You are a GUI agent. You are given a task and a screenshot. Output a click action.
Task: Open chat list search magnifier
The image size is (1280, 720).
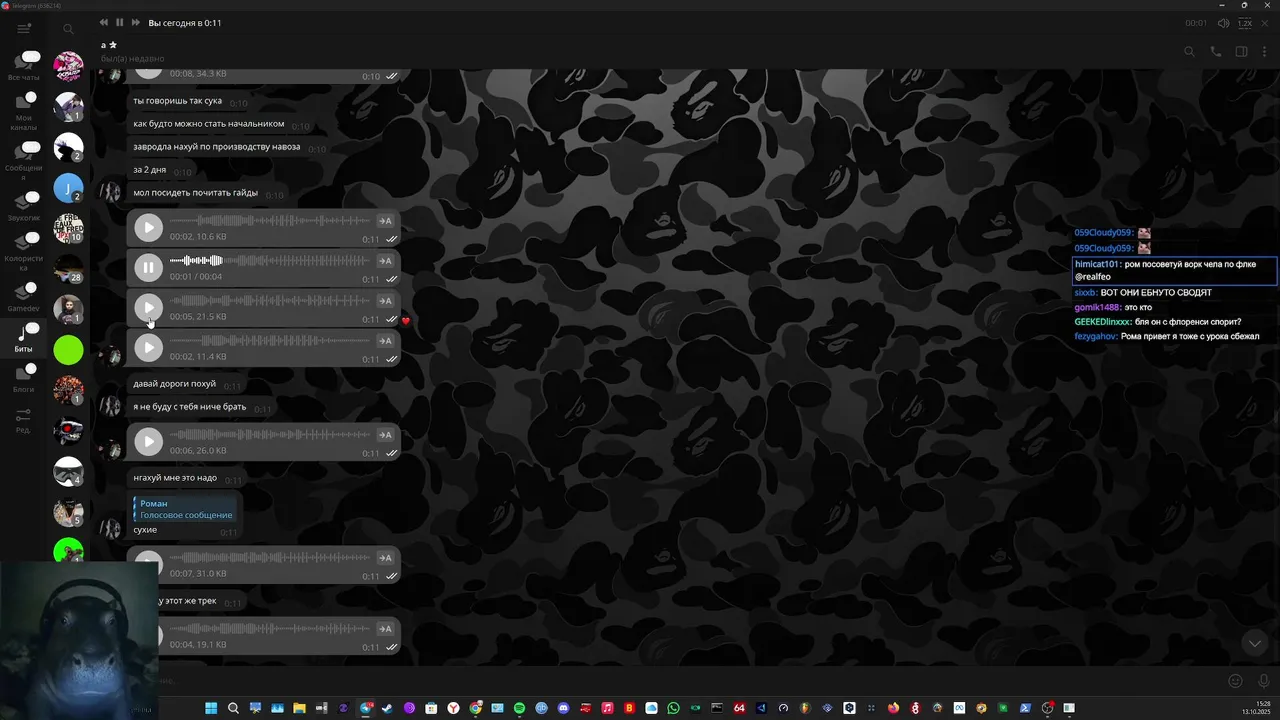coord(68,30)
